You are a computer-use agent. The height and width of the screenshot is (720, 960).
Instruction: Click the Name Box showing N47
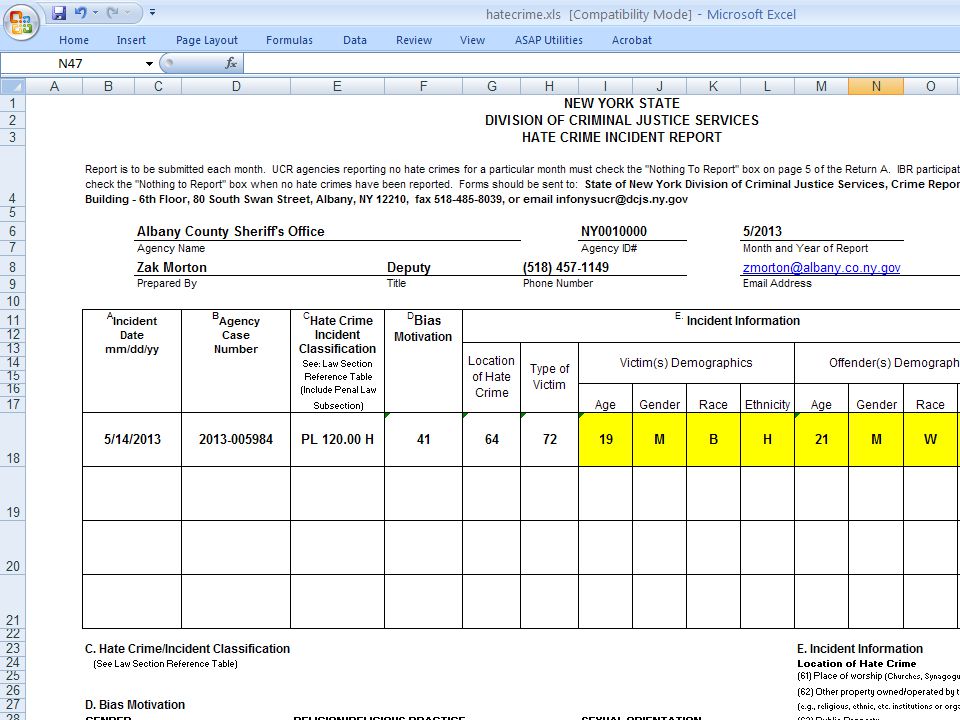(70, 64)
